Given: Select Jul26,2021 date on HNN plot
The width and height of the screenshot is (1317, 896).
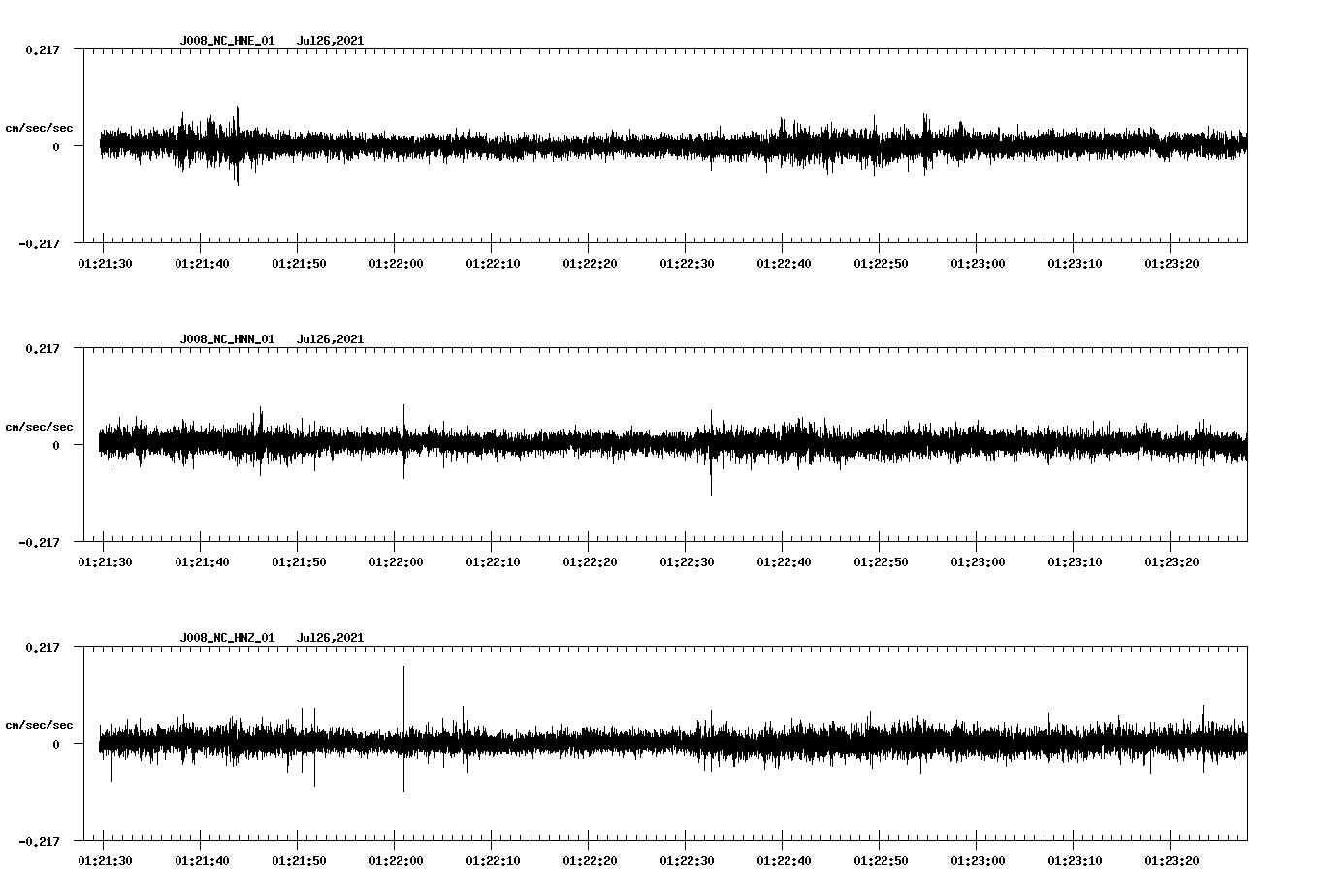Looking at the screenshot, I should coord(330,339).
